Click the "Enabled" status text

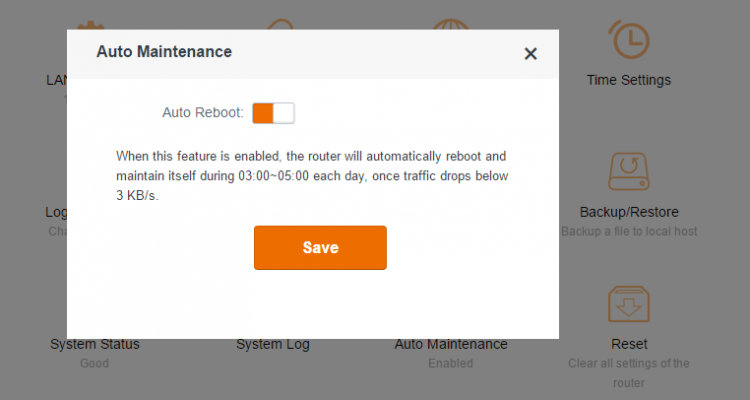click(451, 363)
